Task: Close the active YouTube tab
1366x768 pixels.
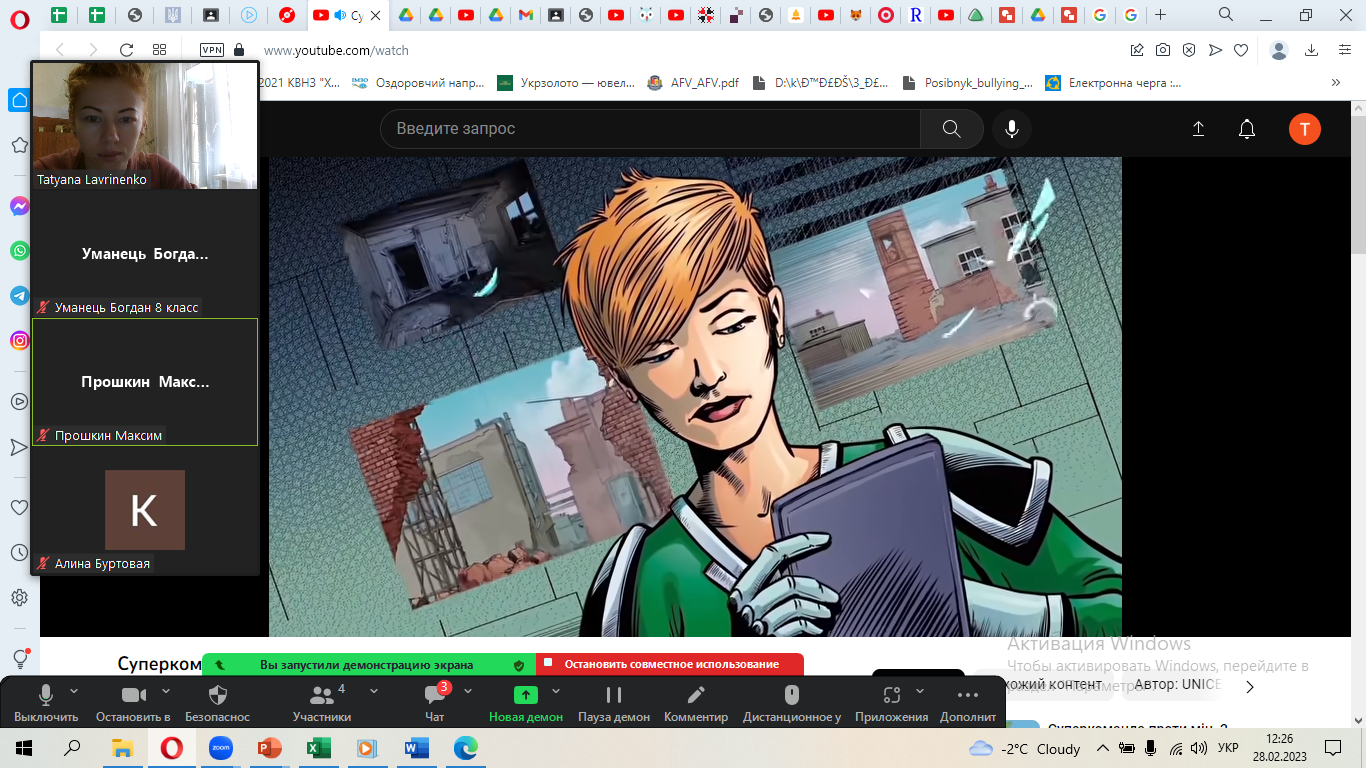Action: pos(378,15)
